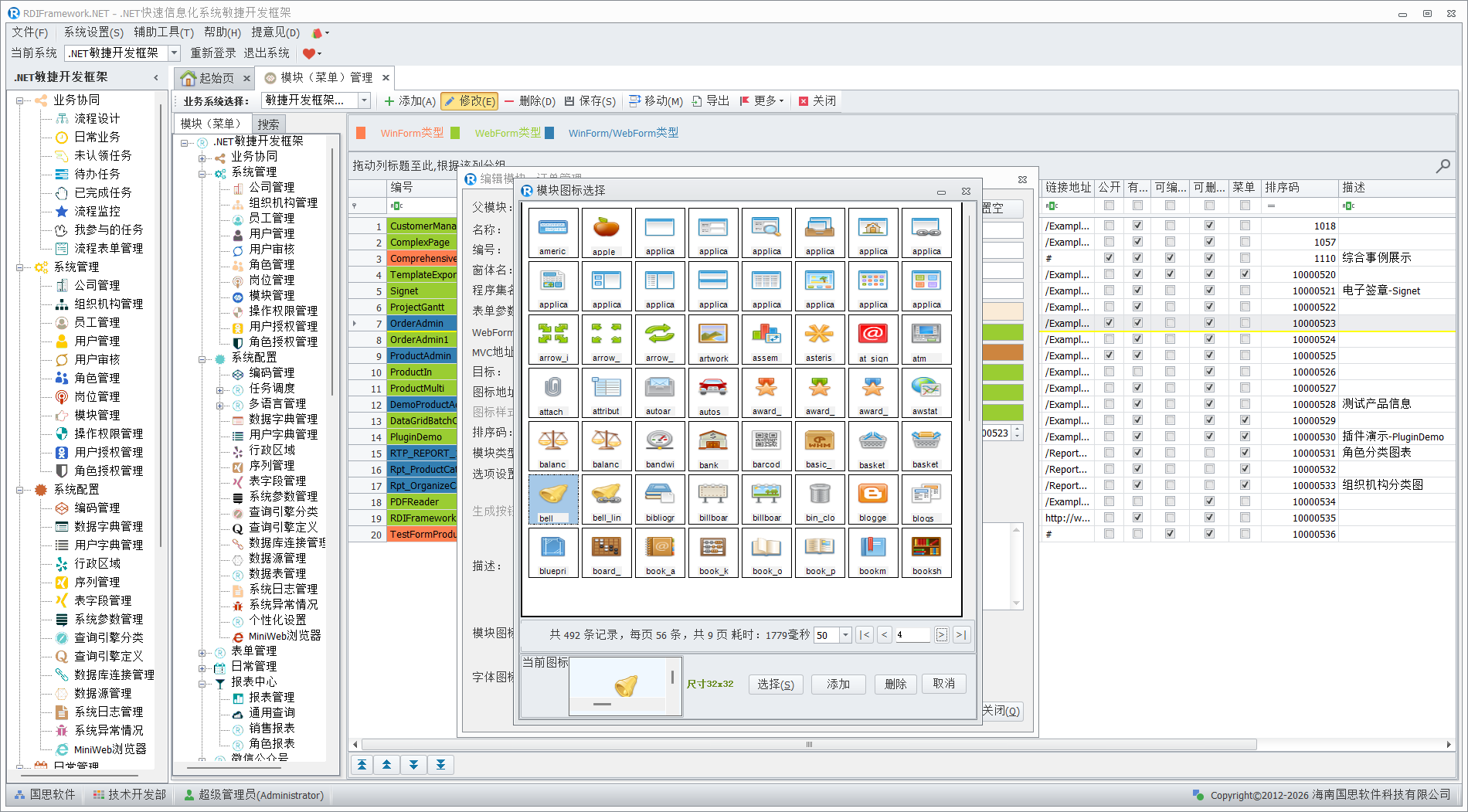Viewport: 1468px width, 812px height.
Task: Click move-to-top arrow icon below grid
Action: click(x=362, y=765)
